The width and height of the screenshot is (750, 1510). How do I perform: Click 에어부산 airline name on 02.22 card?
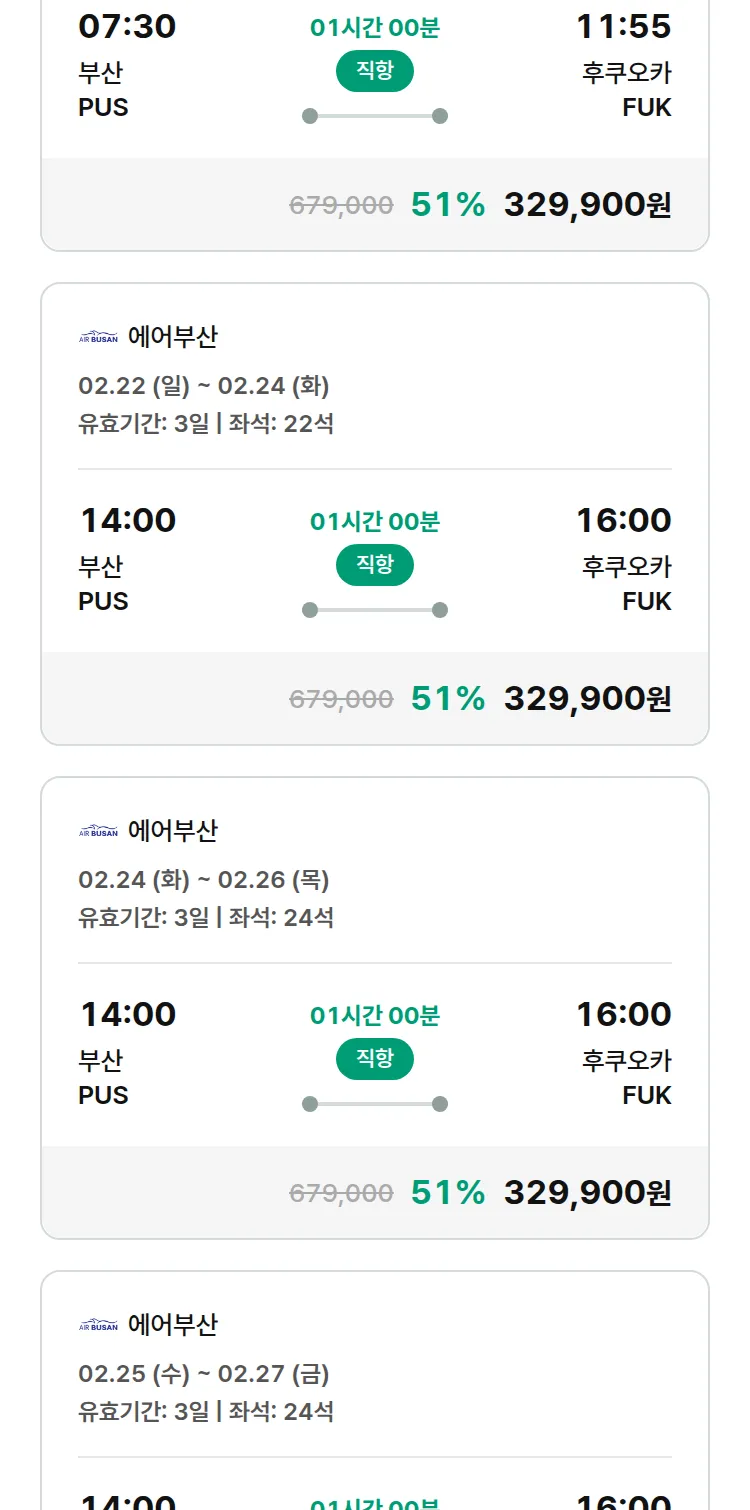click(172, 337)
